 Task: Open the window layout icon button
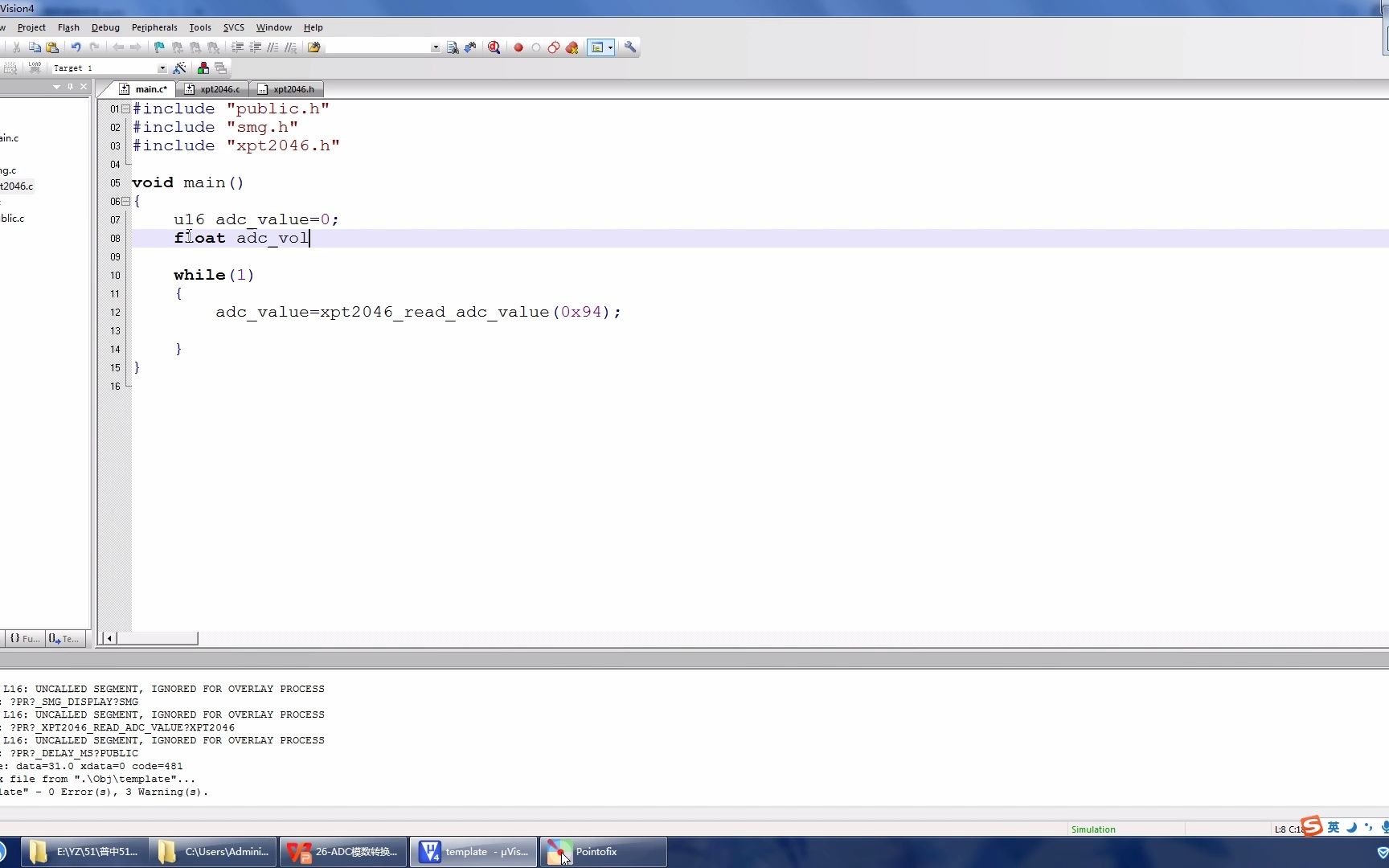[597, 47]
